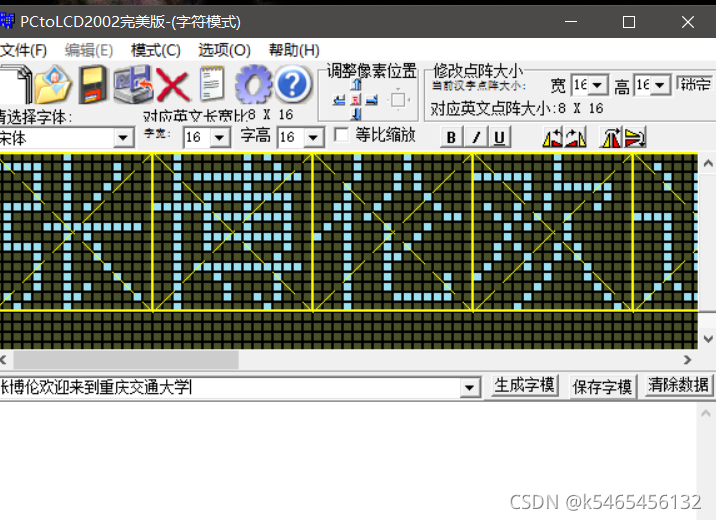
Task: Open the notepad document icon
Action: 212,84
